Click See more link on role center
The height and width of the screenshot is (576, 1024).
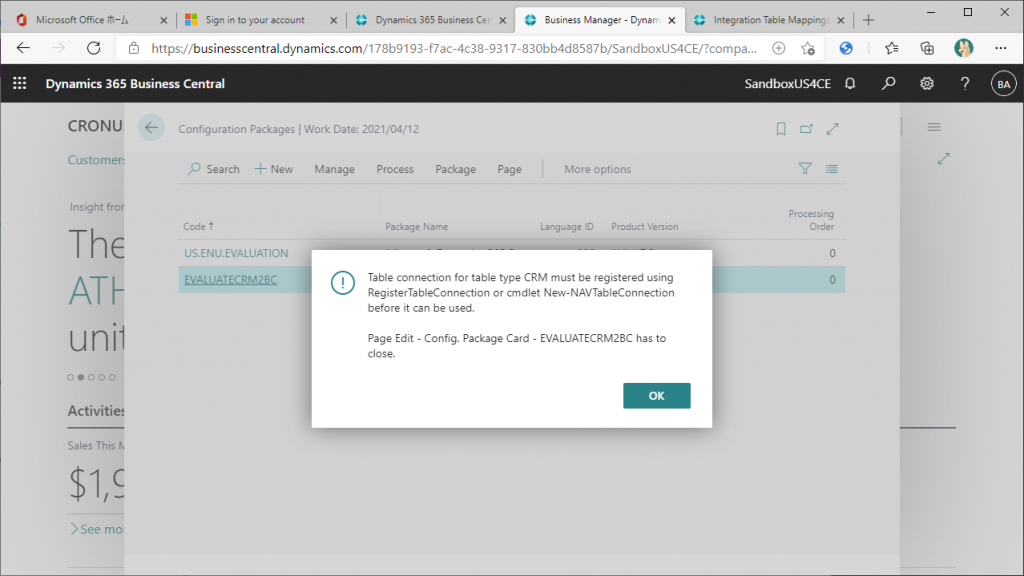click(x=97, y=529)
